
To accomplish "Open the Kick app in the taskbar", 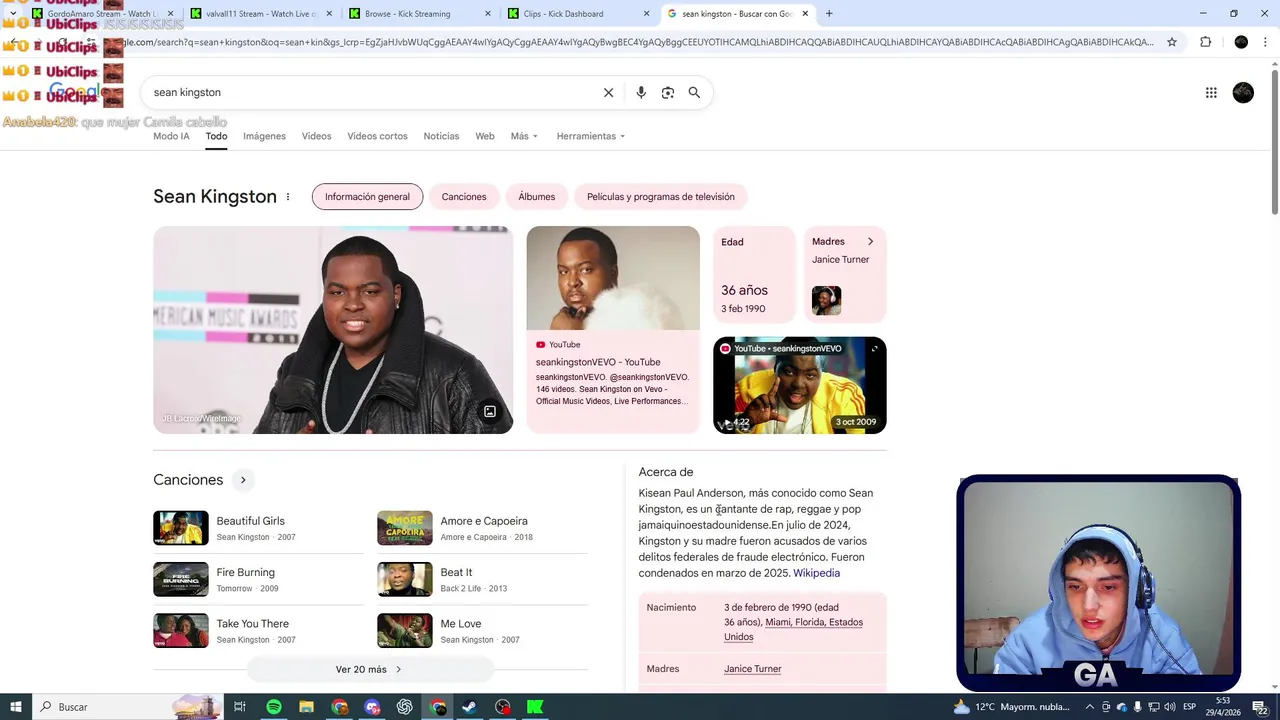I will [x=535, y=707].
